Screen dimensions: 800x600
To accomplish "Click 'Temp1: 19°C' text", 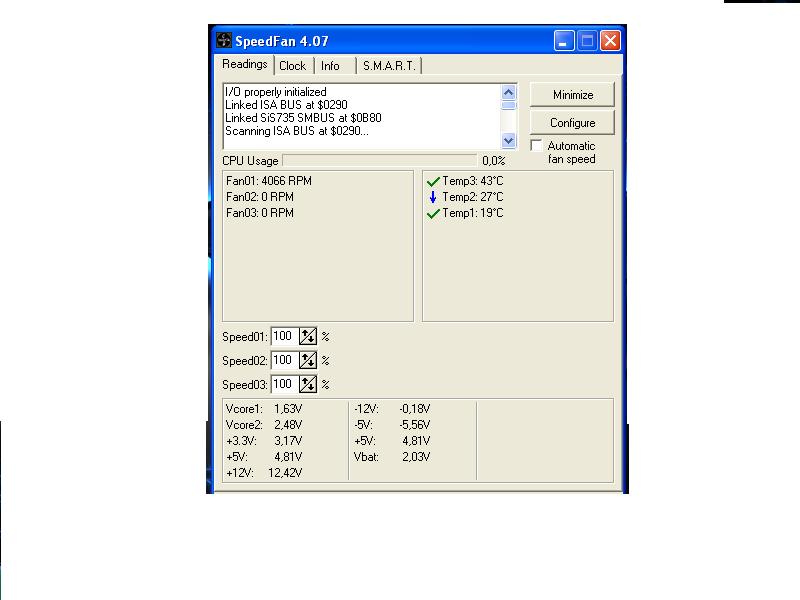I will coord(472,213).
